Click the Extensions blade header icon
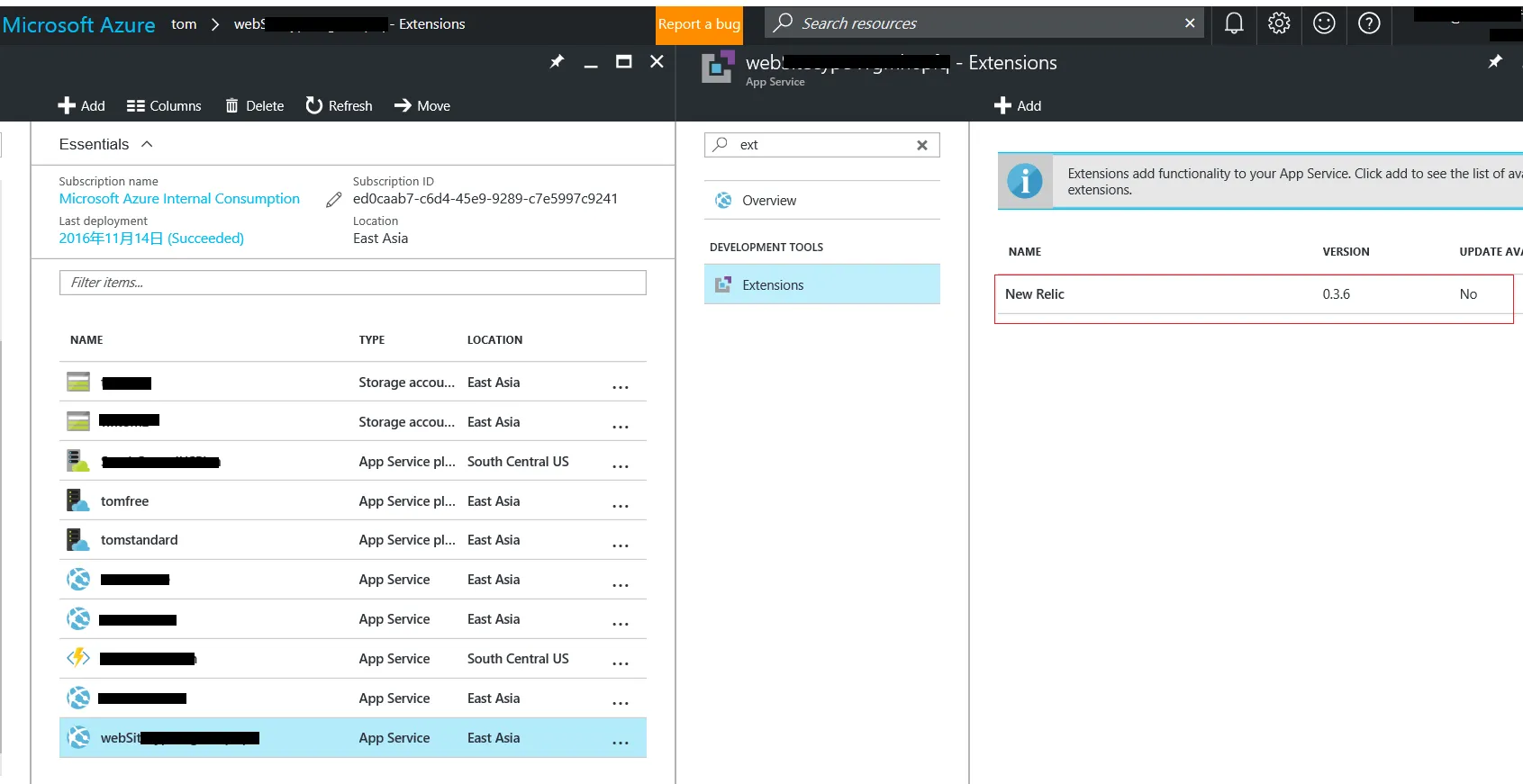1523x784 pixels. point(718,68)
